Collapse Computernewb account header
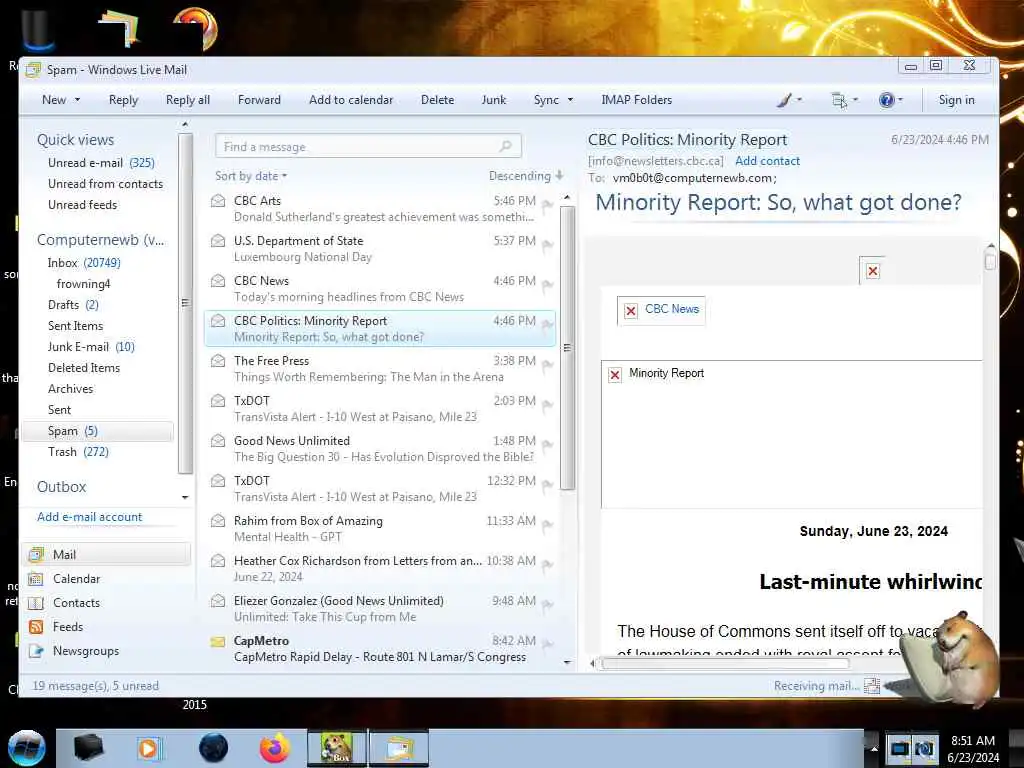This screenshot has height=768, width=1024. (x=101, y=240)
